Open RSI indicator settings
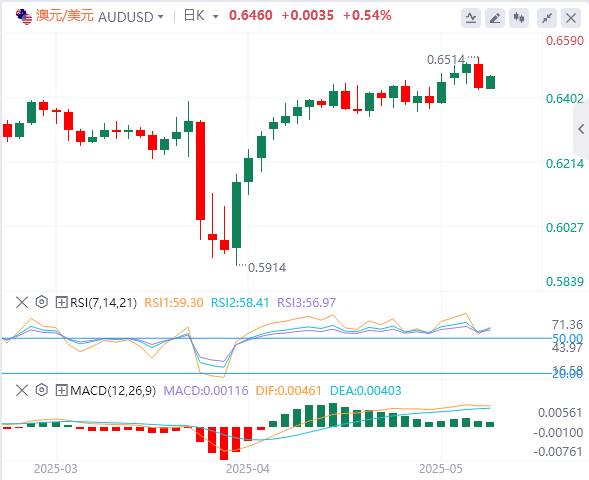 click(42, 302)
